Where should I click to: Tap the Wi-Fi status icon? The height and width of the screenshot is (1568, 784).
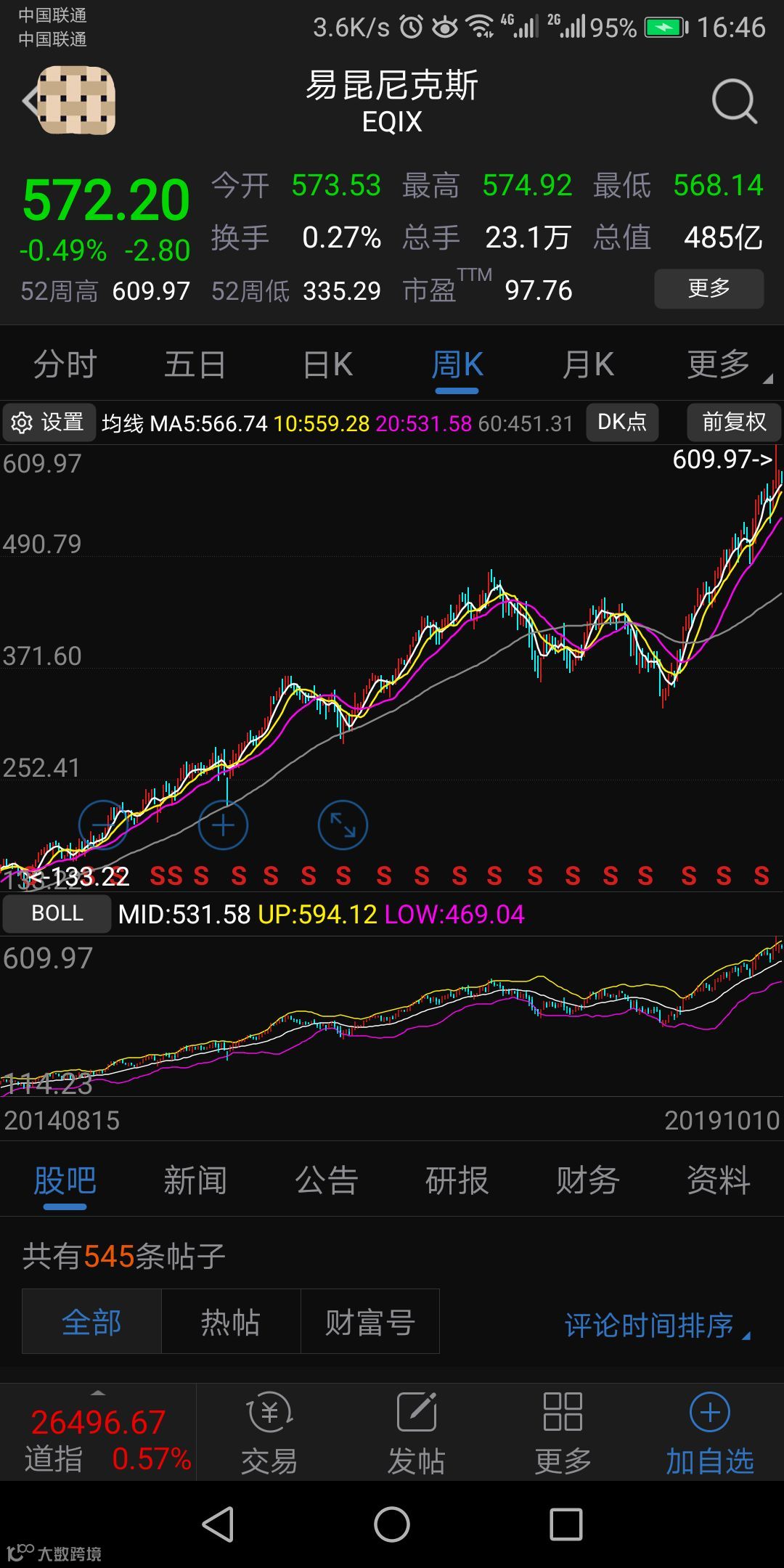(480, 27)
